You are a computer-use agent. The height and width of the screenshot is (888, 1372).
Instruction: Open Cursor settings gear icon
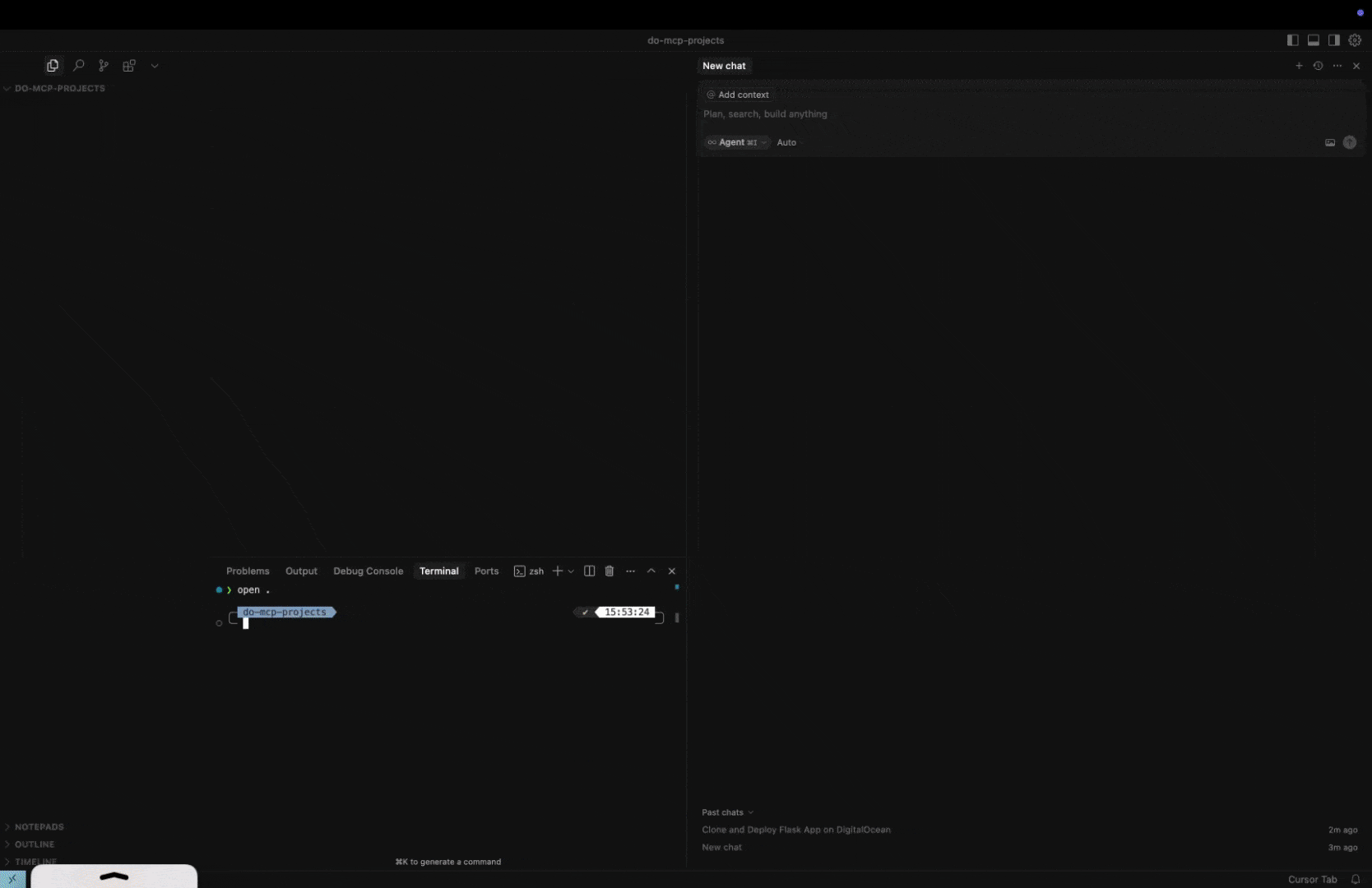tap(1355, 40)
